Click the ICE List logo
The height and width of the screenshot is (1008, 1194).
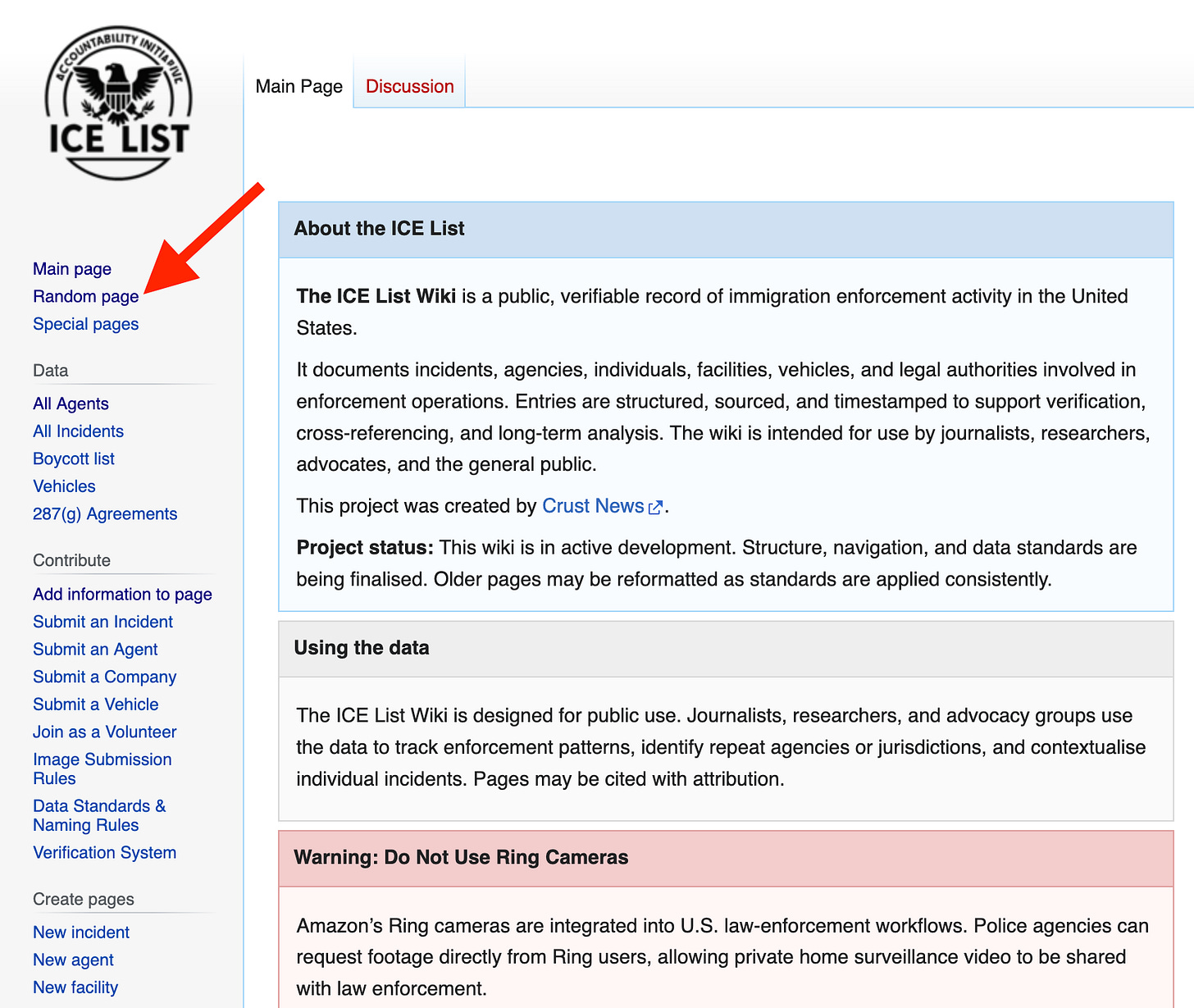(x=119, y=103)
